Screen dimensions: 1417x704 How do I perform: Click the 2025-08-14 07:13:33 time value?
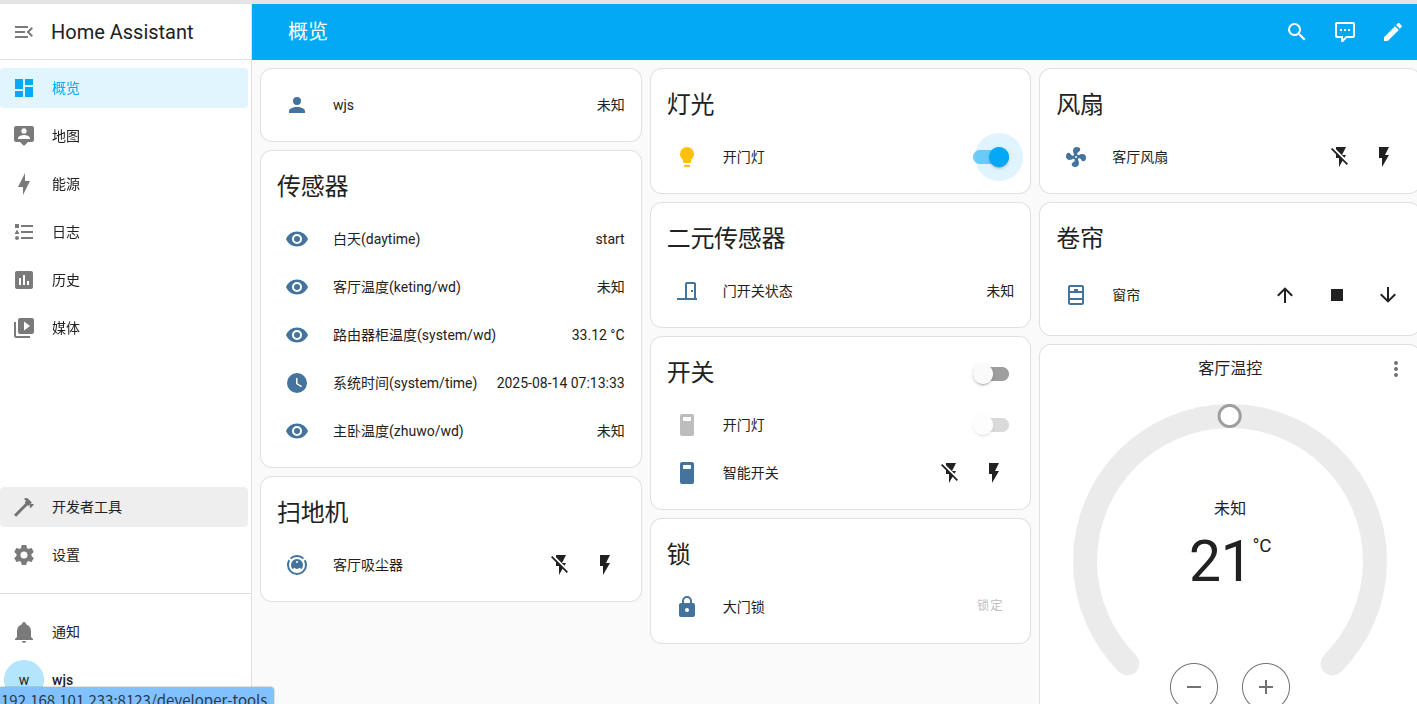(x=561, y=383)
